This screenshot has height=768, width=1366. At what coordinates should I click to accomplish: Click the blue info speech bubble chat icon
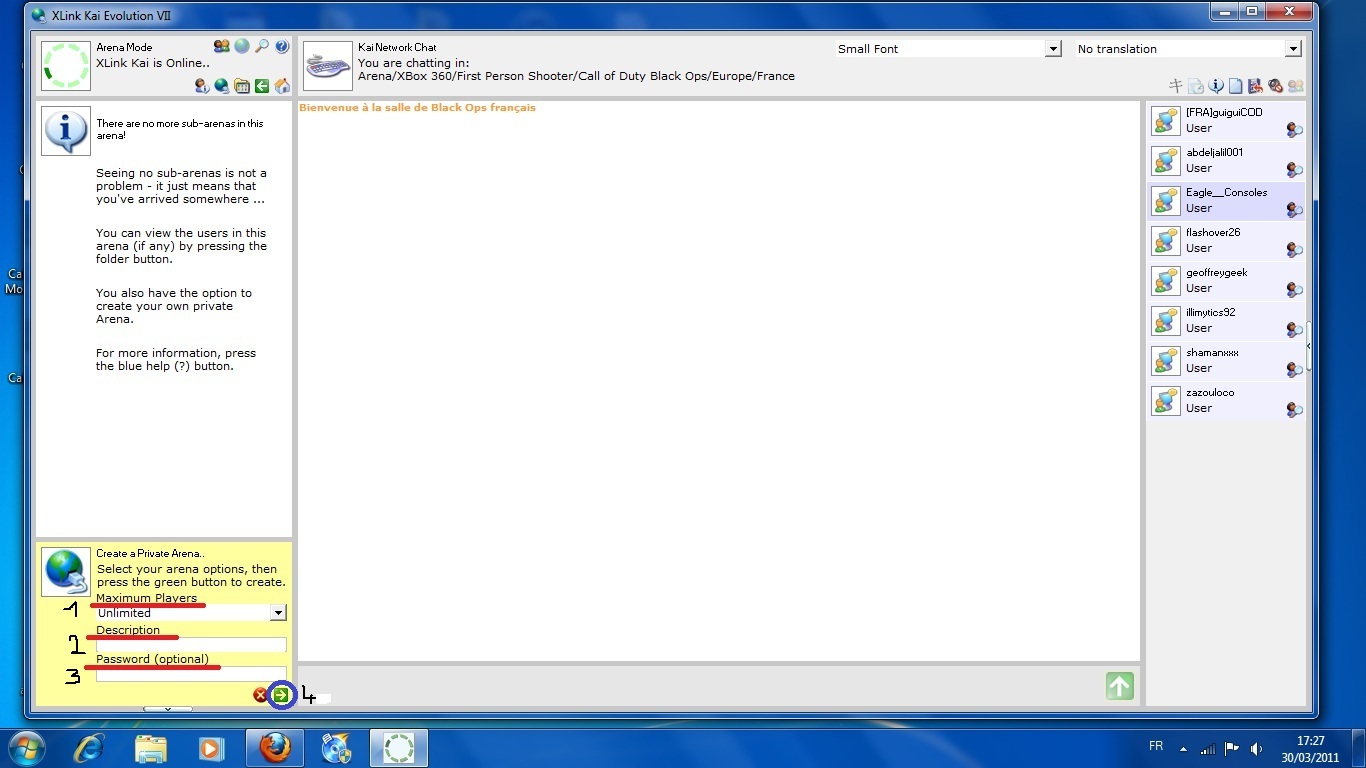click(x=1216, y=86)
